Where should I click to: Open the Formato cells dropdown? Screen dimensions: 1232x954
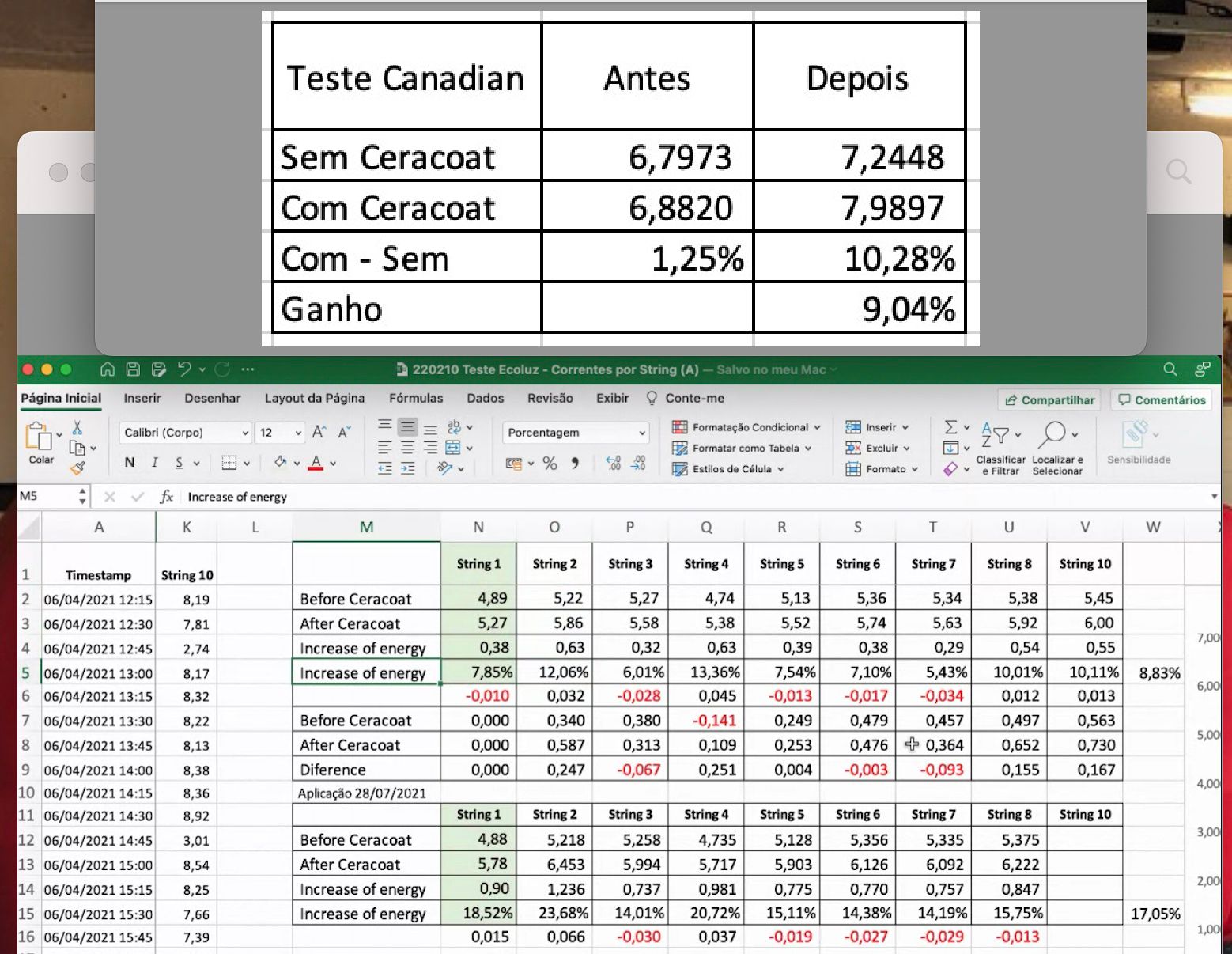tap(882, 469)
